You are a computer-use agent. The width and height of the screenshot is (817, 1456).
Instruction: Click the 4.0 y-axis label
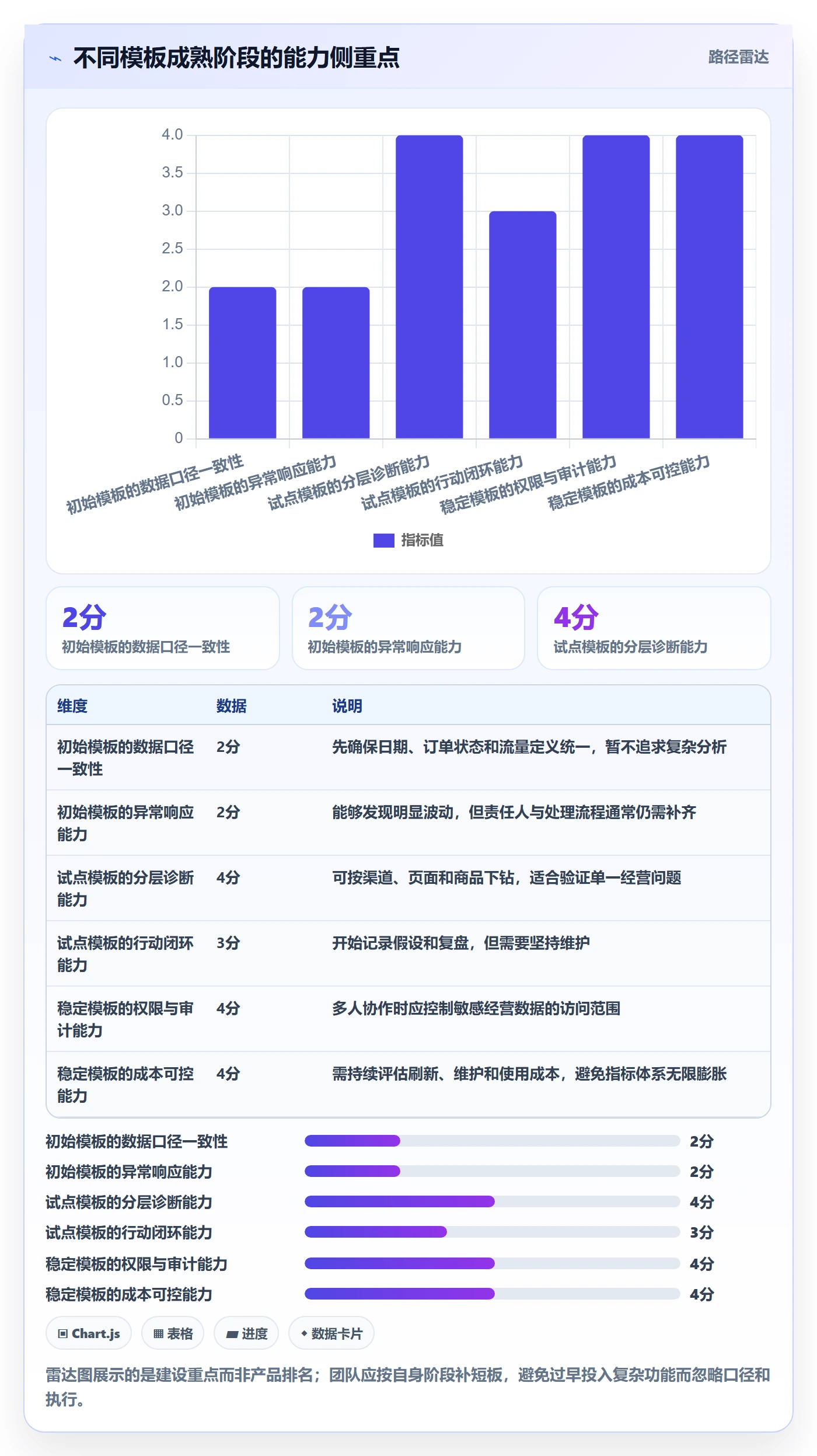click(172, 135)
